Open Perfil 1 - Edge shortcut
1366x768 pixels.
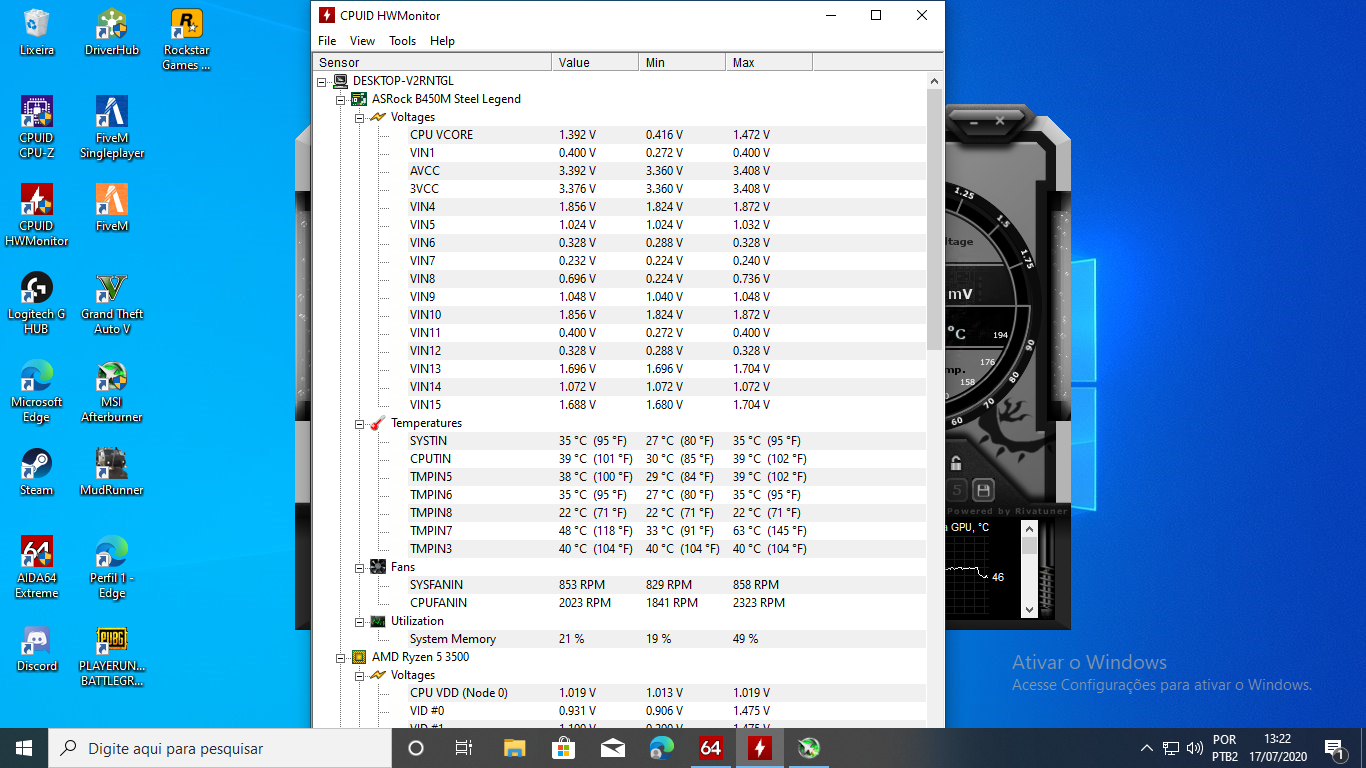[112, 567]
